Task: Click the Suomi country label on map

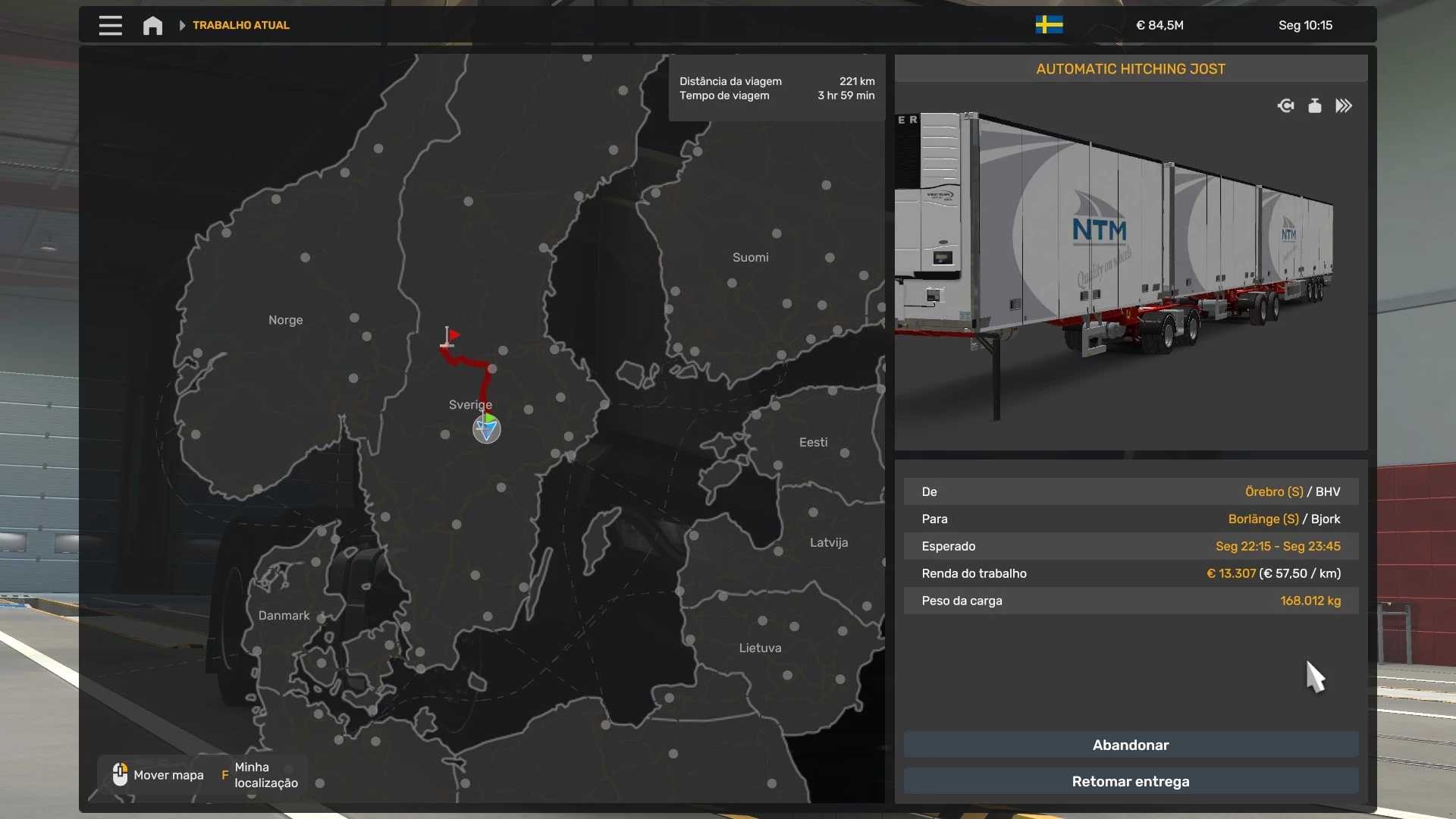Action: (x=750, y=257)
